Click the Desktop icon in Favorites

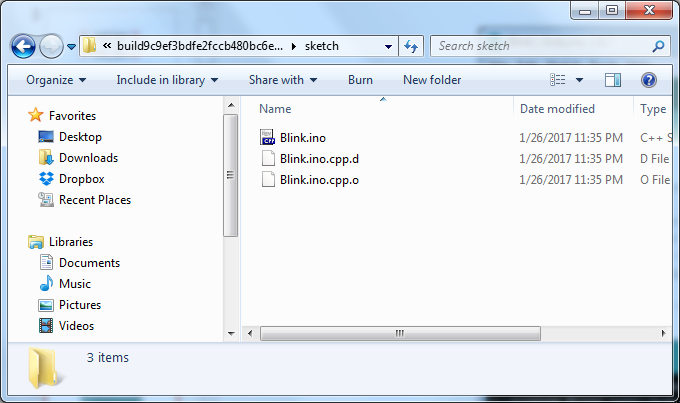pos(46,137)
